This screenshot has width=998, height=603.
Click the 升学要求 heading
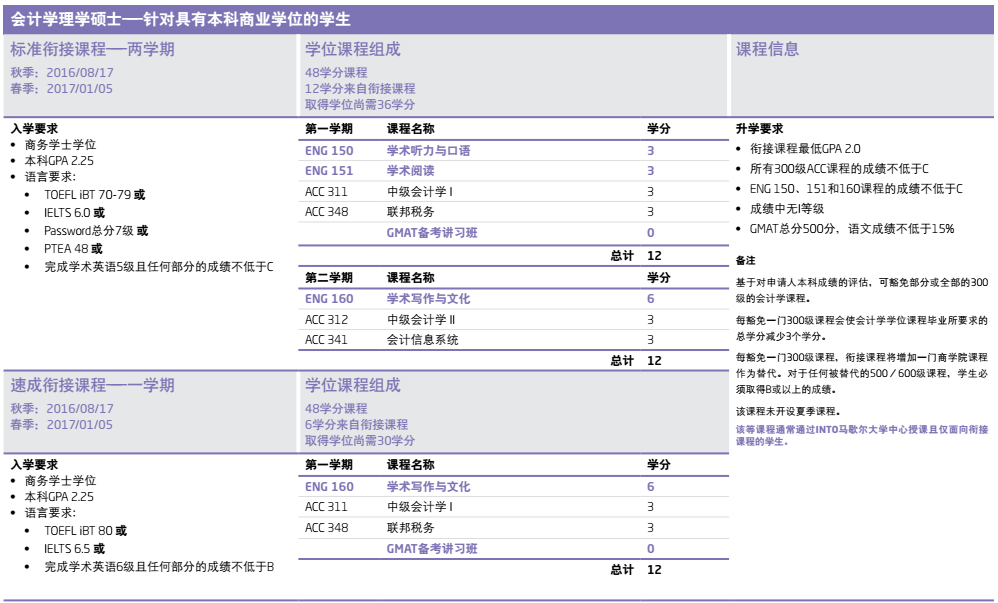point(759,129)
